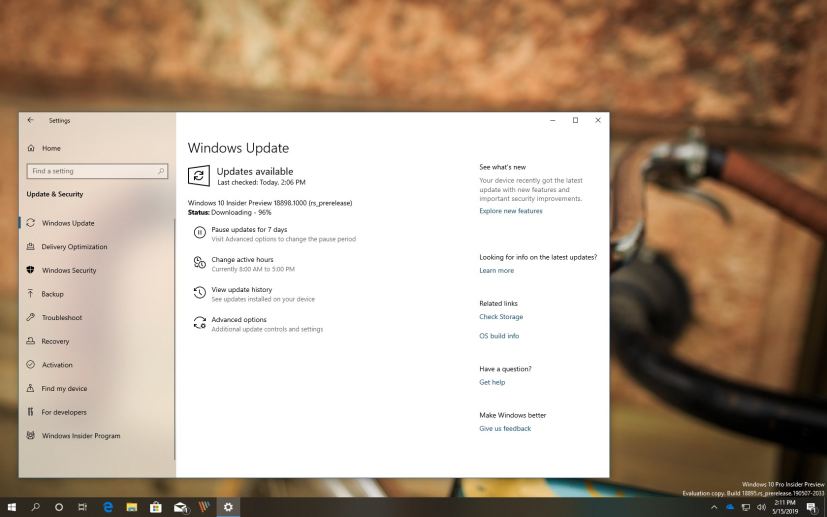The image size is (827, 517).
Task: Click Last checked Today 2:06 PM text
Action: [x=261, y=183]
